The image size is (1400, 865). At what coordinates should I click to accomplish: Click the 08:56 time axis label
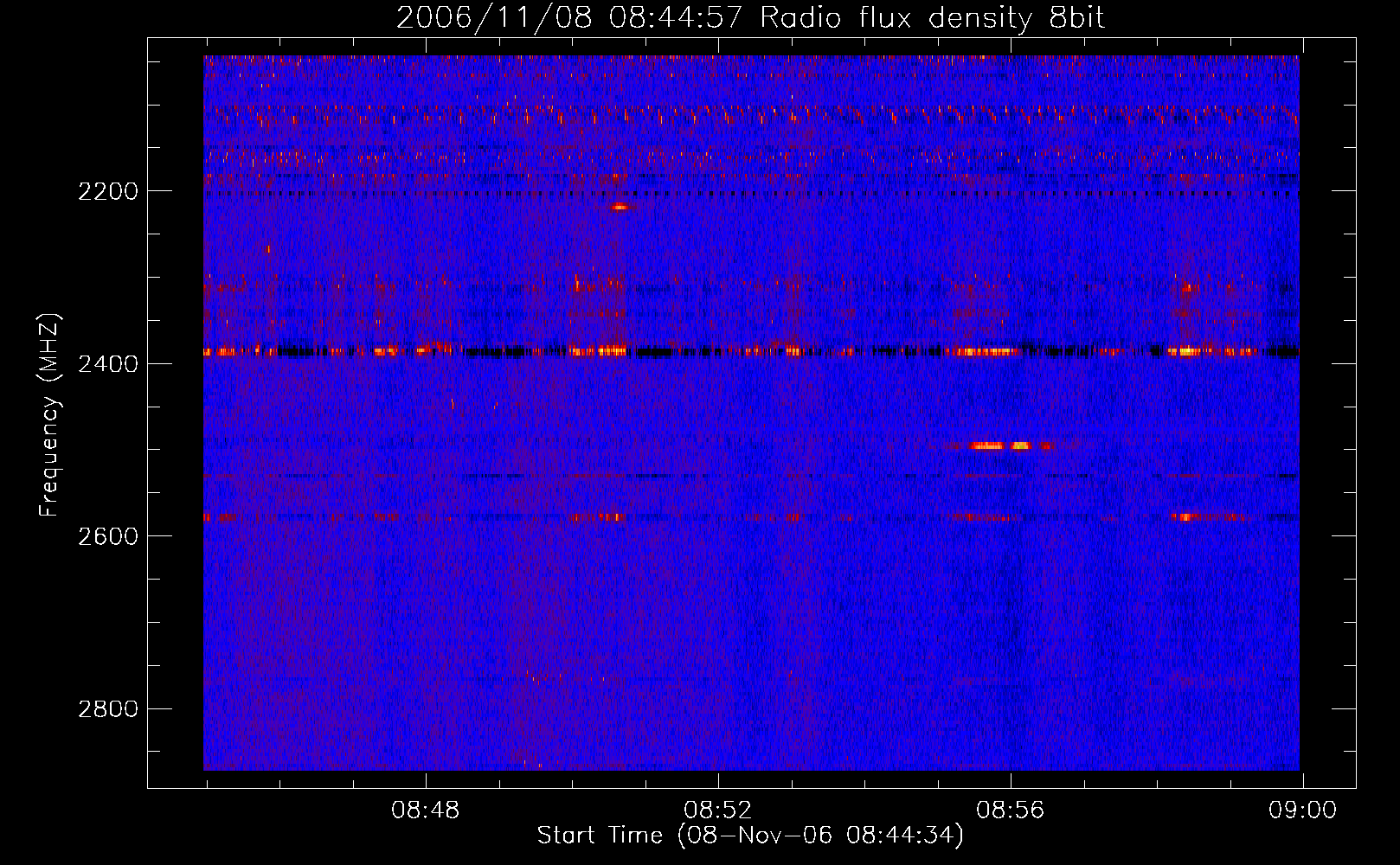point(1011,811)
